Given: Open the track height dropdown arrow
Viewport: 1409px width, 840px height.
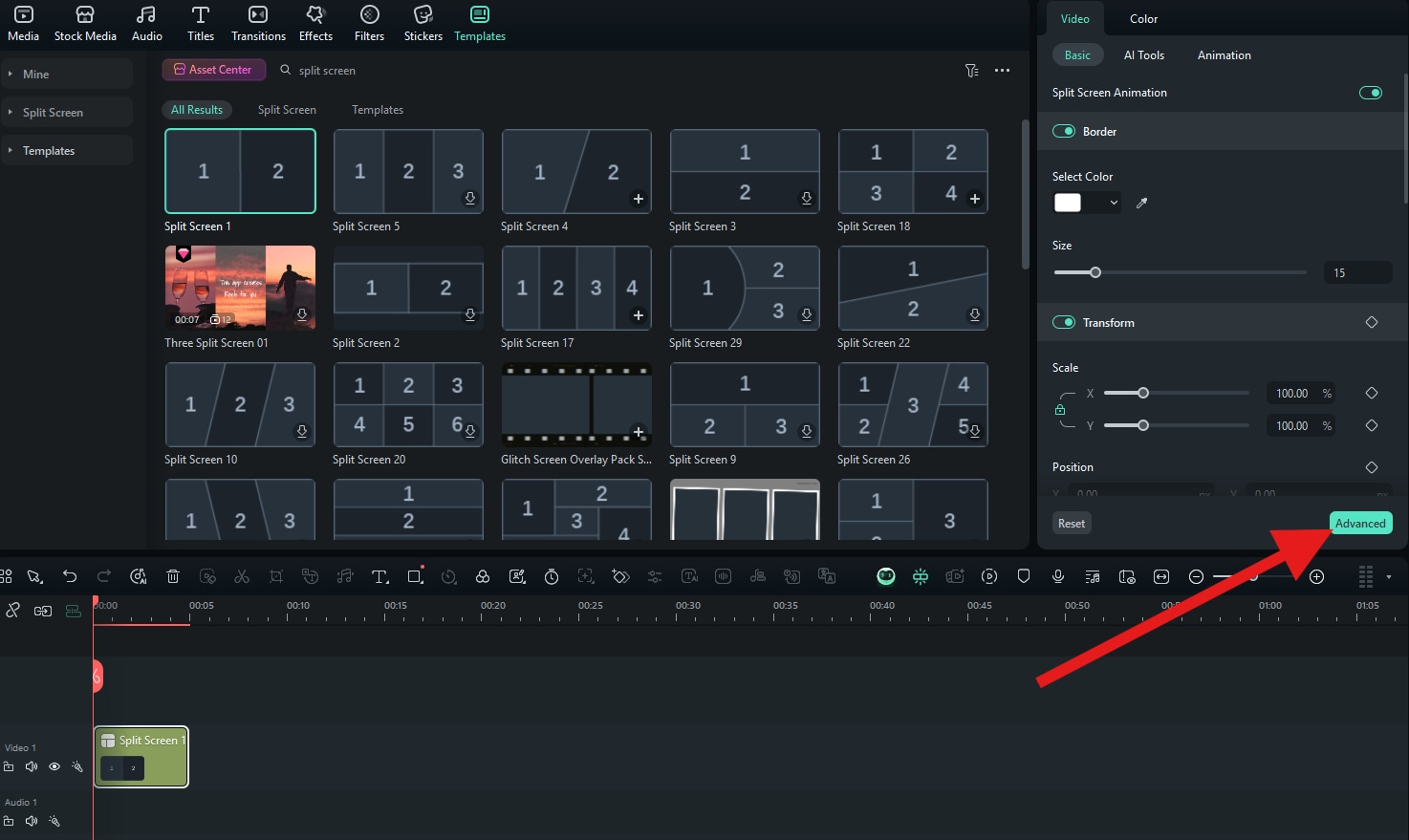Looking at the screenshot, I should click(1389, 577).
